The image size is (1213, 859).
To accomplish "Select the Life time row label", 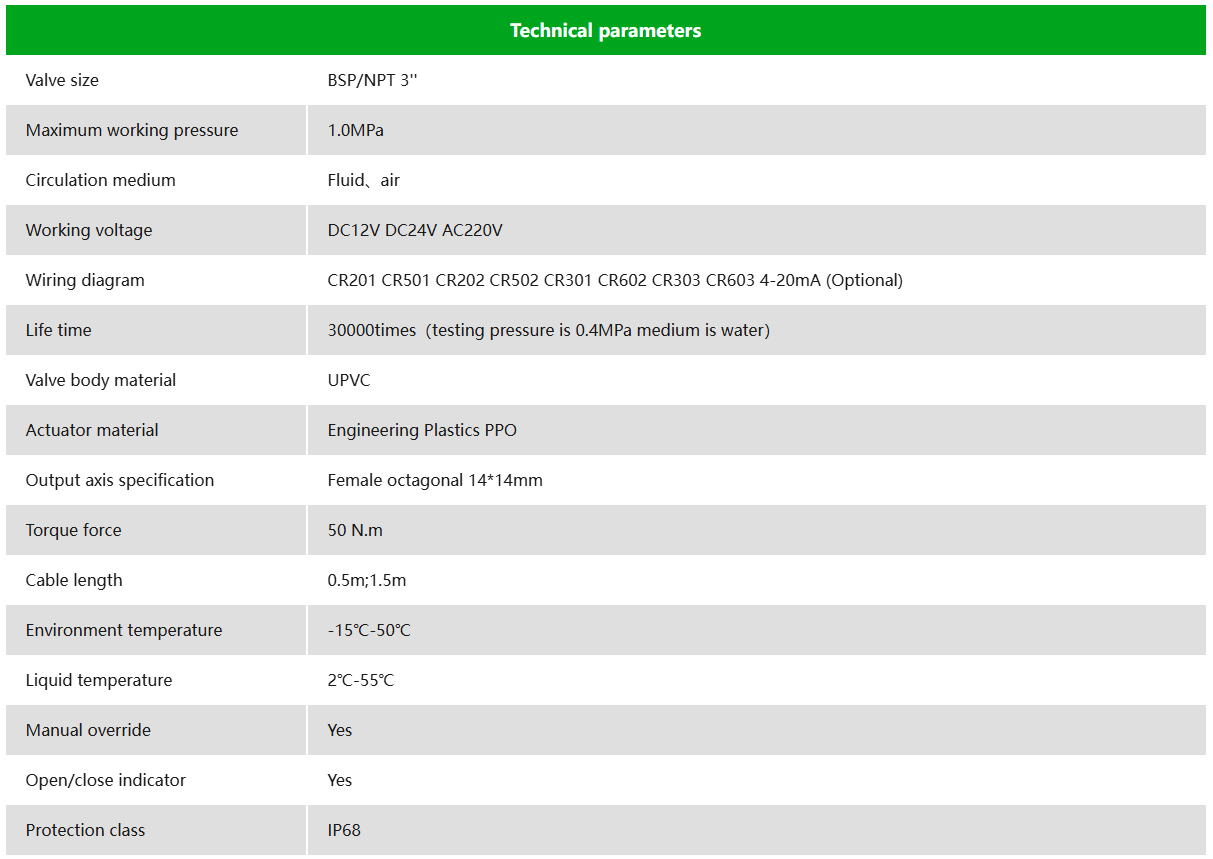I will [58, 330].
